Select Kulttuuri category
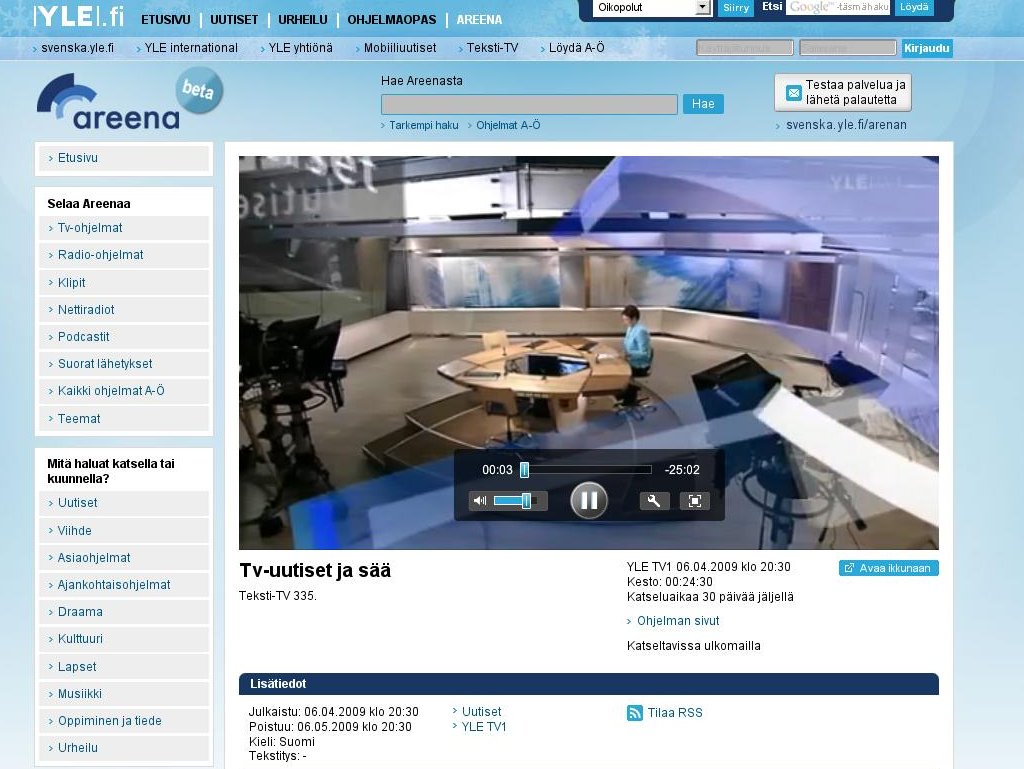Screen dimensions: 1024x769 124,639
